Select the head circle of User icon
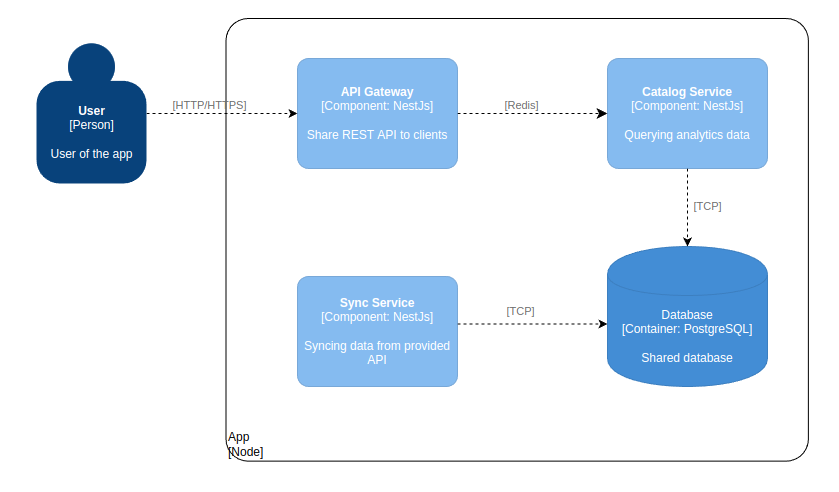 pos(91,64)
